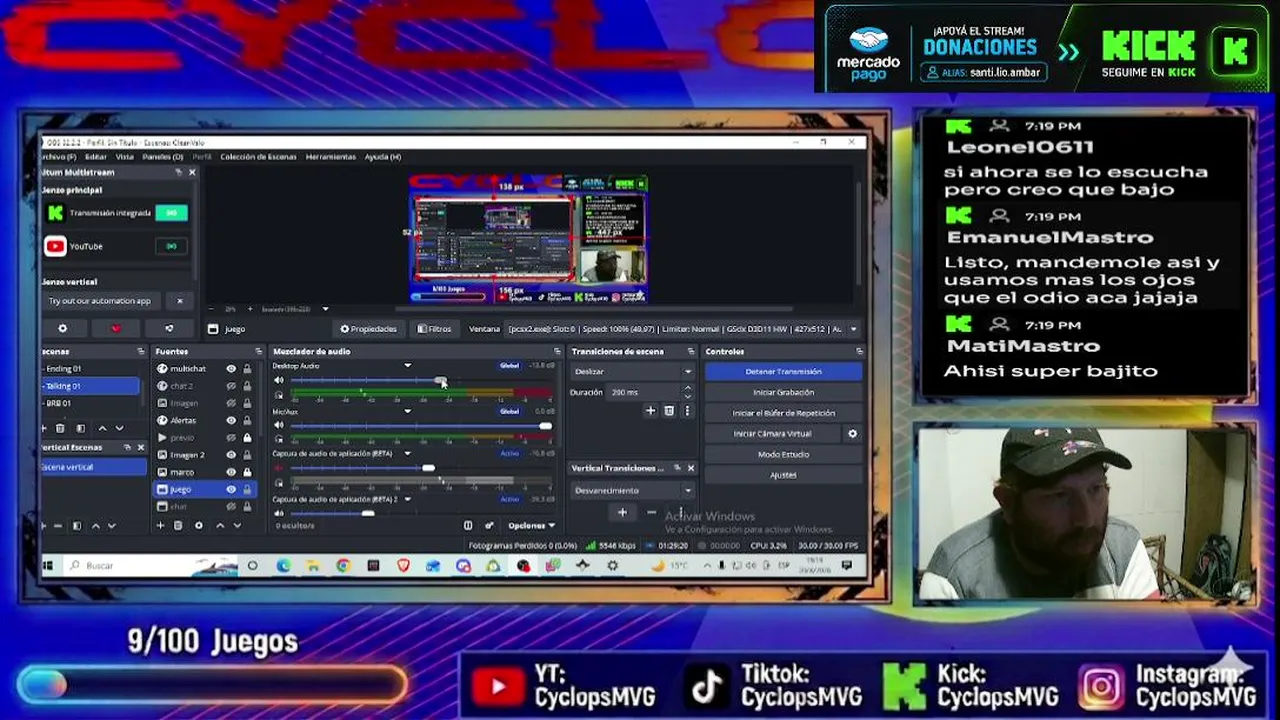The height and width of the screenshot is (720, 1280).
Task: Unmute the red speaker on Captura de audio (BETA)
Action: [279, 468]
